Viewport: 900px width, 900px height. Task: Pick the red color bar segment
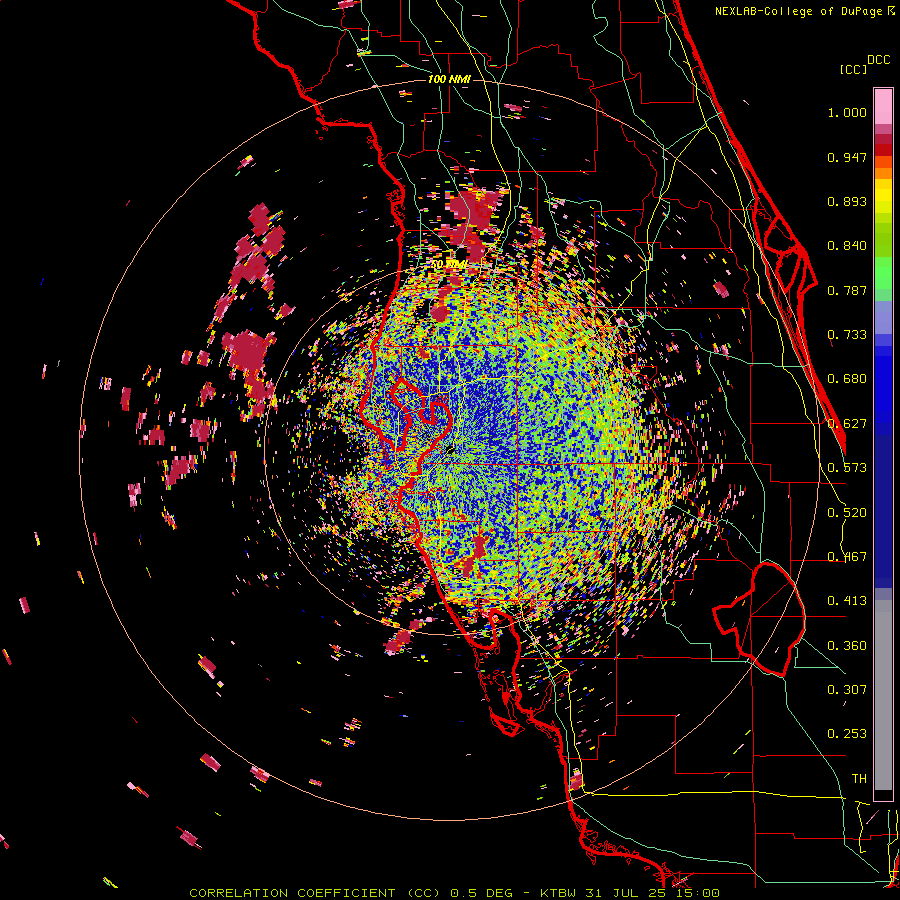coord(883,150)
